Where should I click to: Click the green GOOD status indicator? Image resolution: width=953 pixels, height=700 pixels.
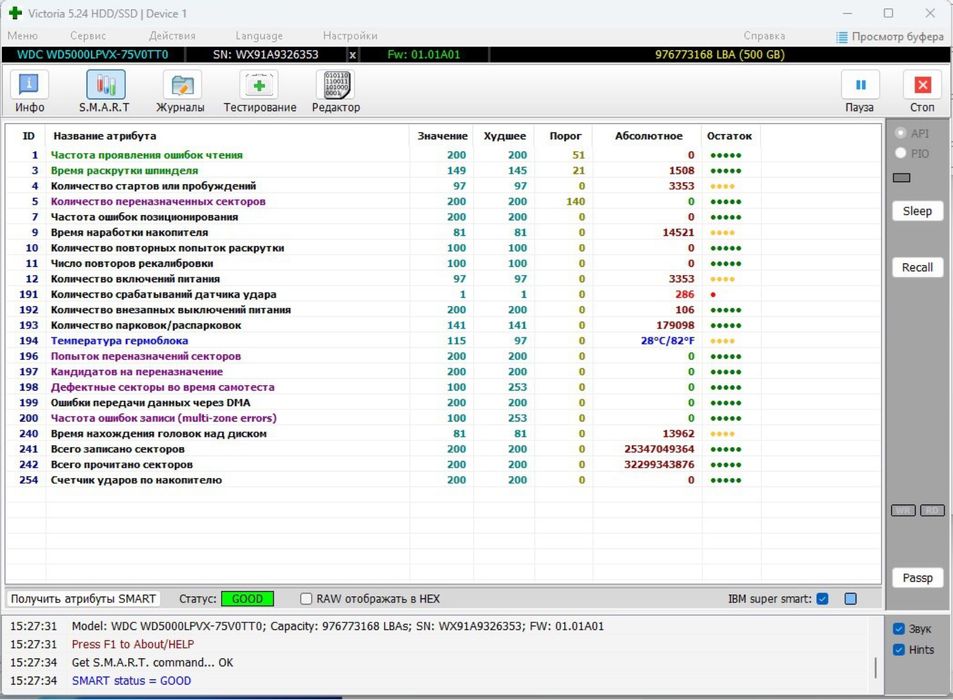tap(247, 599)
